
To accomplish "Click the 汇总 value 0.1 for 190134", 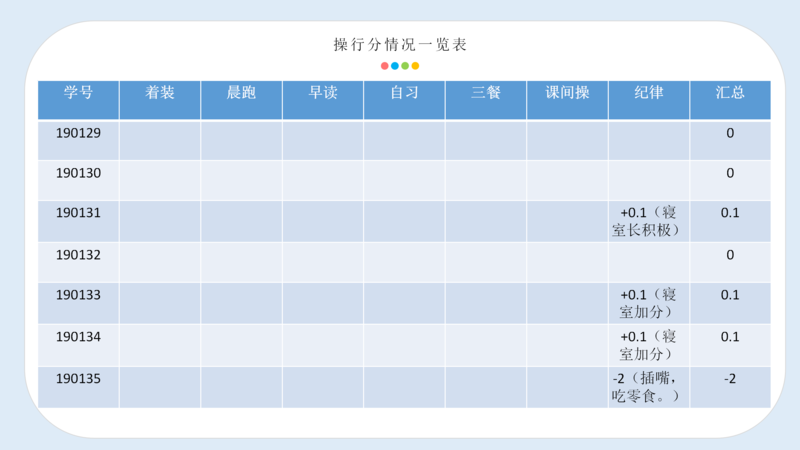I will coord(730,337).
